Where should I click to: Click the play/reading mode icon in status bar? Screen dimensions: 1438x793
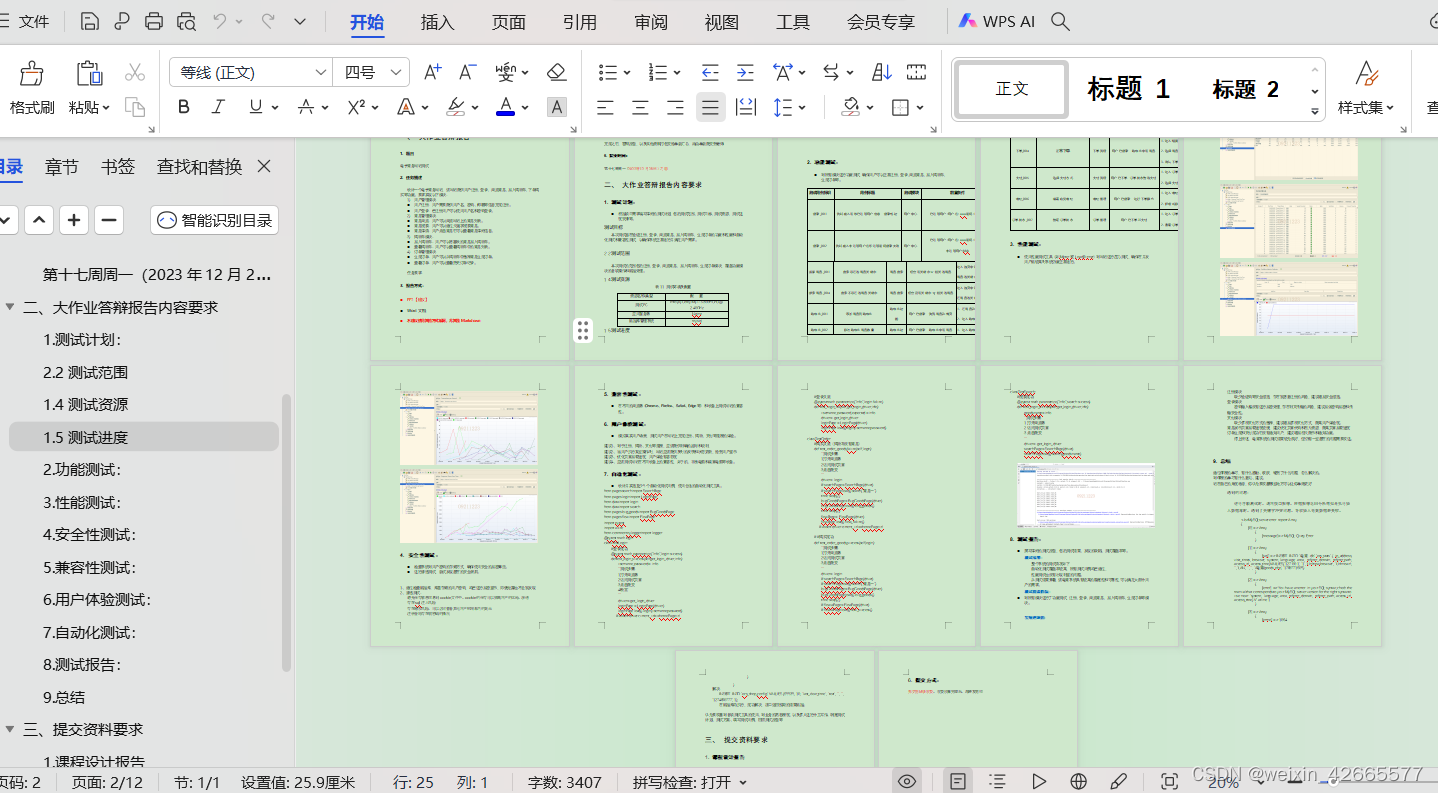[x=1039, y=781]
